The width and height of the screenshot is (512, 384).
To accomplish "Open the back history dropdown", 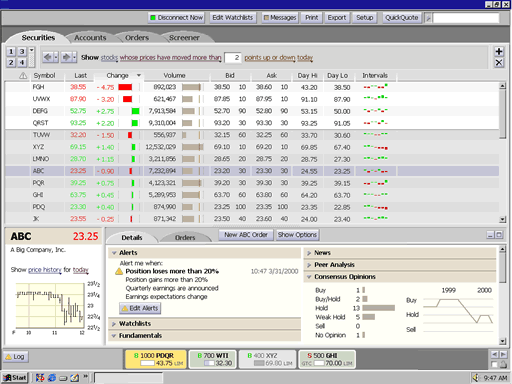I will coord(56,57).
